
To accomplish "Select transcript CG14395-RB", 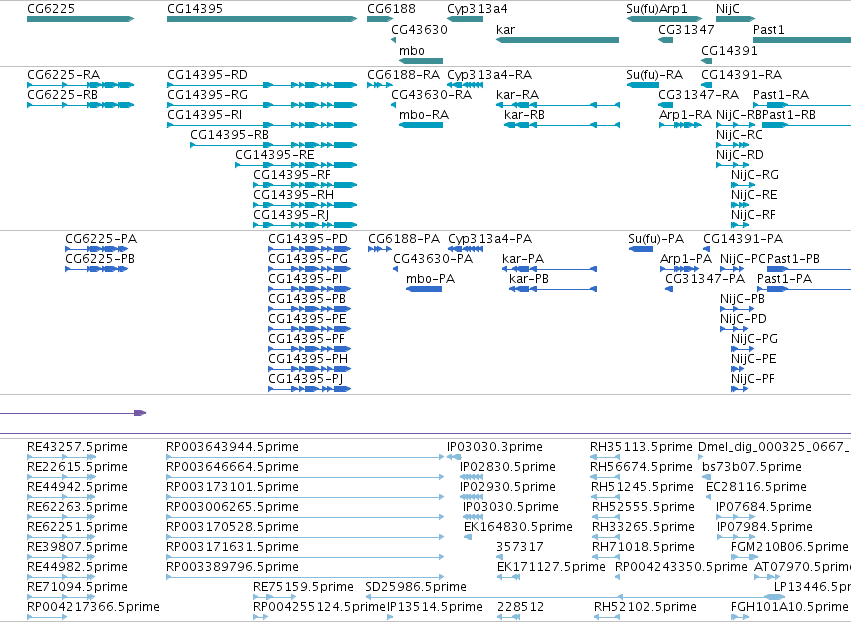I will click(274, 145).
